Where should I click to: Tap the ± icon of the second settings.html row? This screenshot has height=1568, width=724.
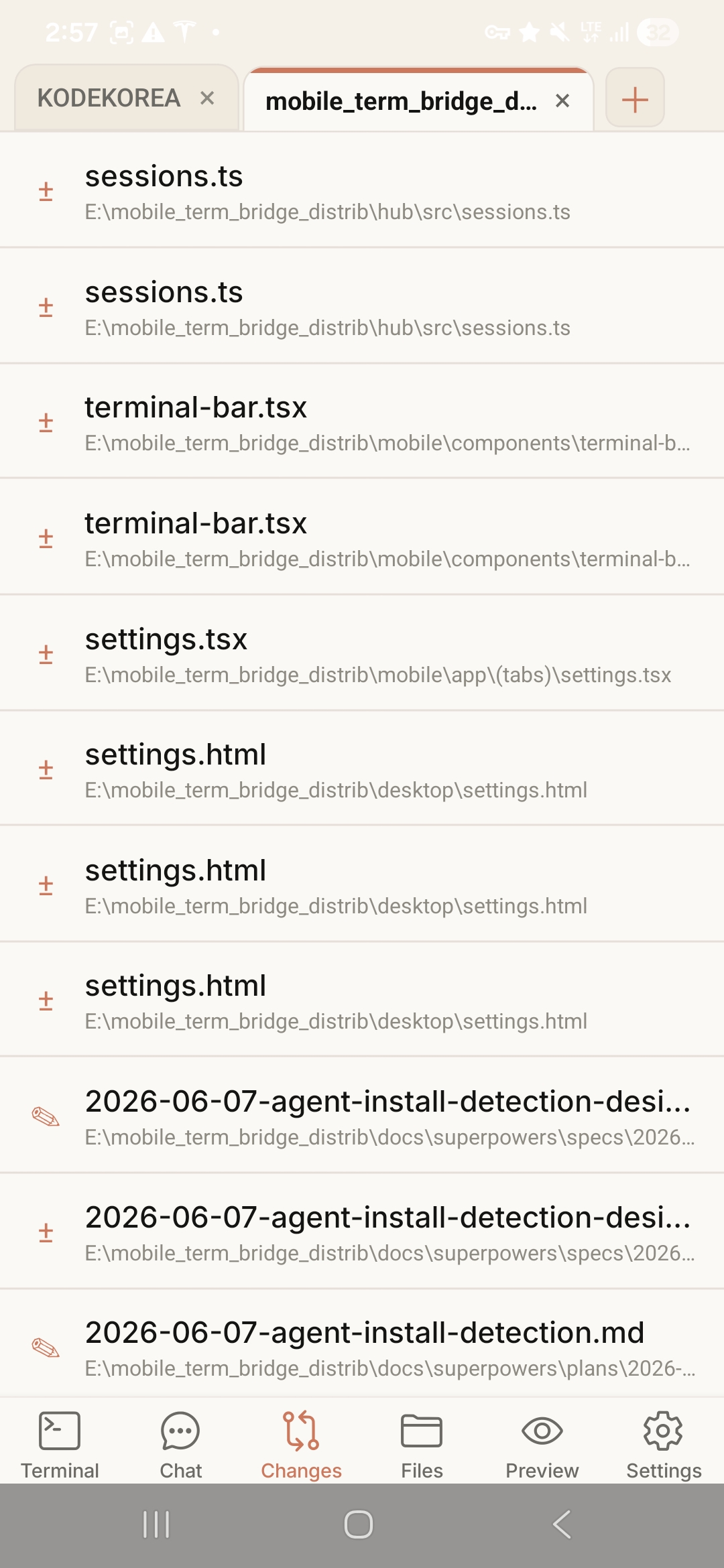[46, 885]
